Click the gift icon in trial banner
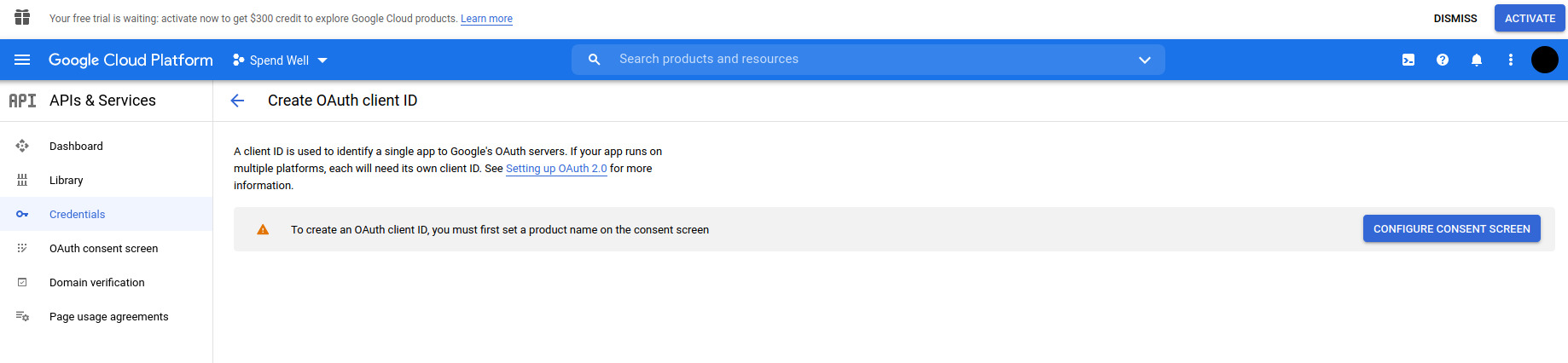The height and width of the screenshot is (363, 1568). 22,18
